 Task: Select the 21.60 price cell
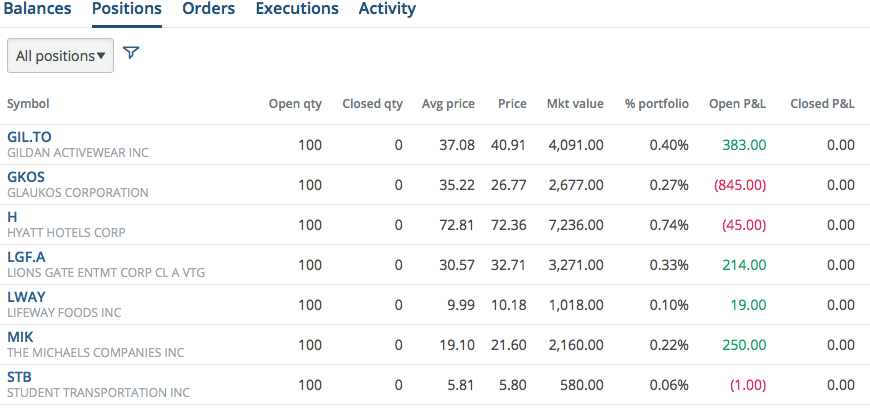pos(509,345)
